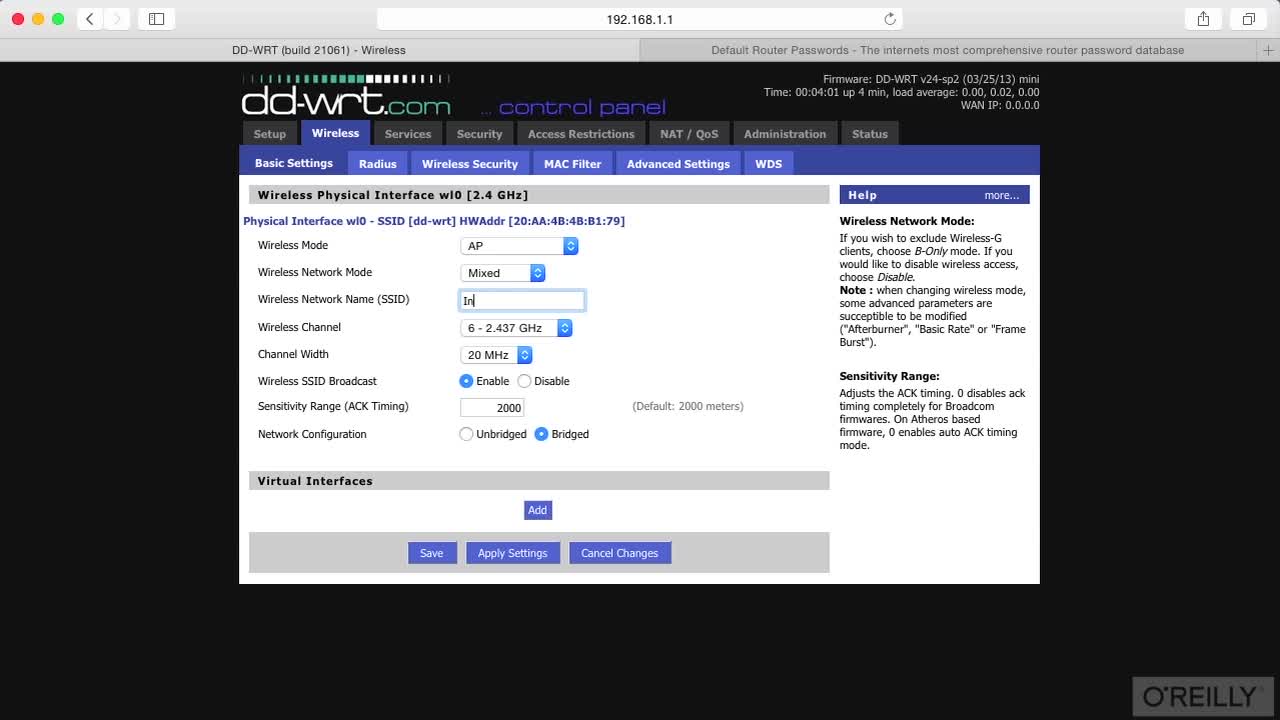Choose Unbridged network configuration

(x=466, y=434)
